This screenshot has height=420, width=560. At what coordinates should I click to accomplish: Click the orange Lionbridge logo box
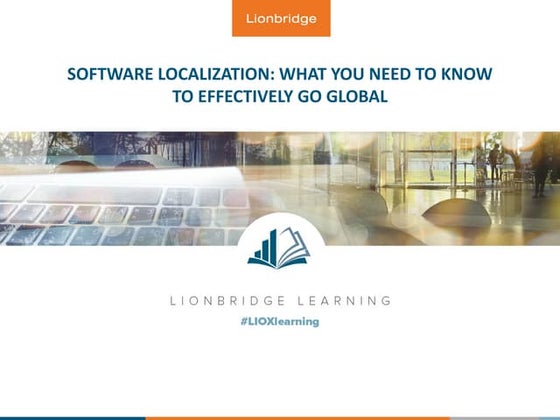point(281,18)
